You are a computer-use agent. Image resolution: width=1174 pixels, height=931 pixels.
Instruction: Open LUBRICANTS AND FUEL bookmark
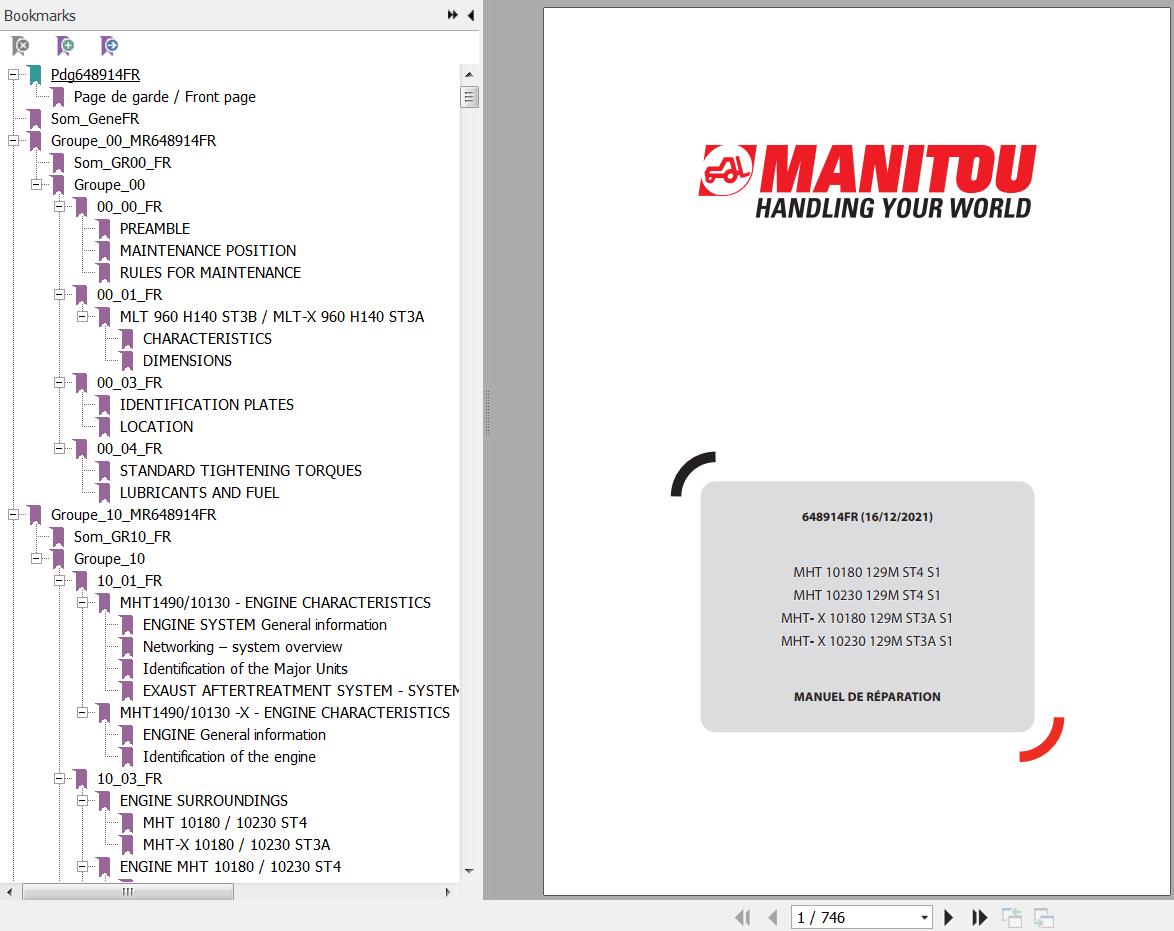pos(199,493)
